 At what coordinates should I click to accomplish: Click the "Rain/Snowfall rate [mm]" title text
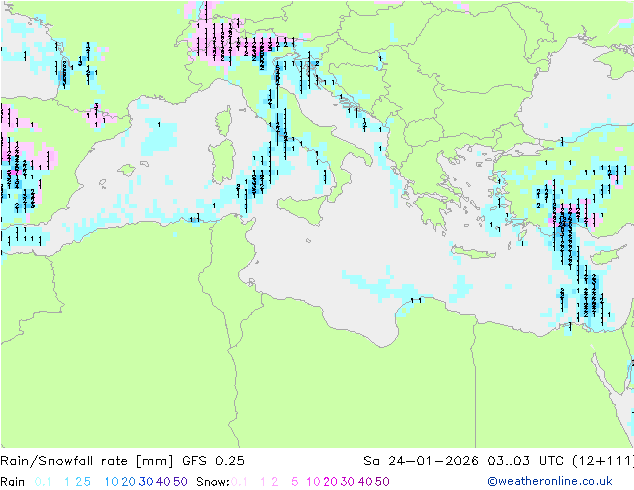(87, 461)
